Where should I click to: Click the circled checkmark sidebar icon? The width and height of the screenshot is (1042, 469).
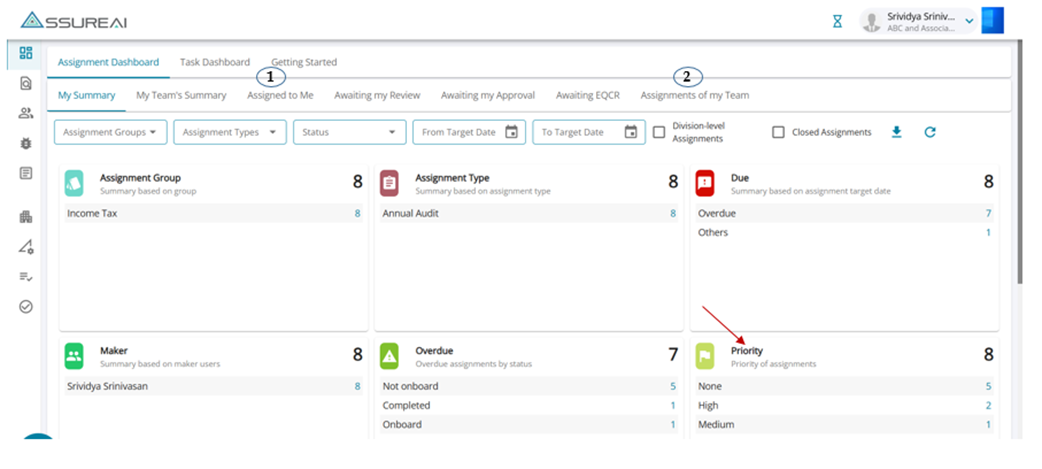pyautogui.click(x=26, y=306)
